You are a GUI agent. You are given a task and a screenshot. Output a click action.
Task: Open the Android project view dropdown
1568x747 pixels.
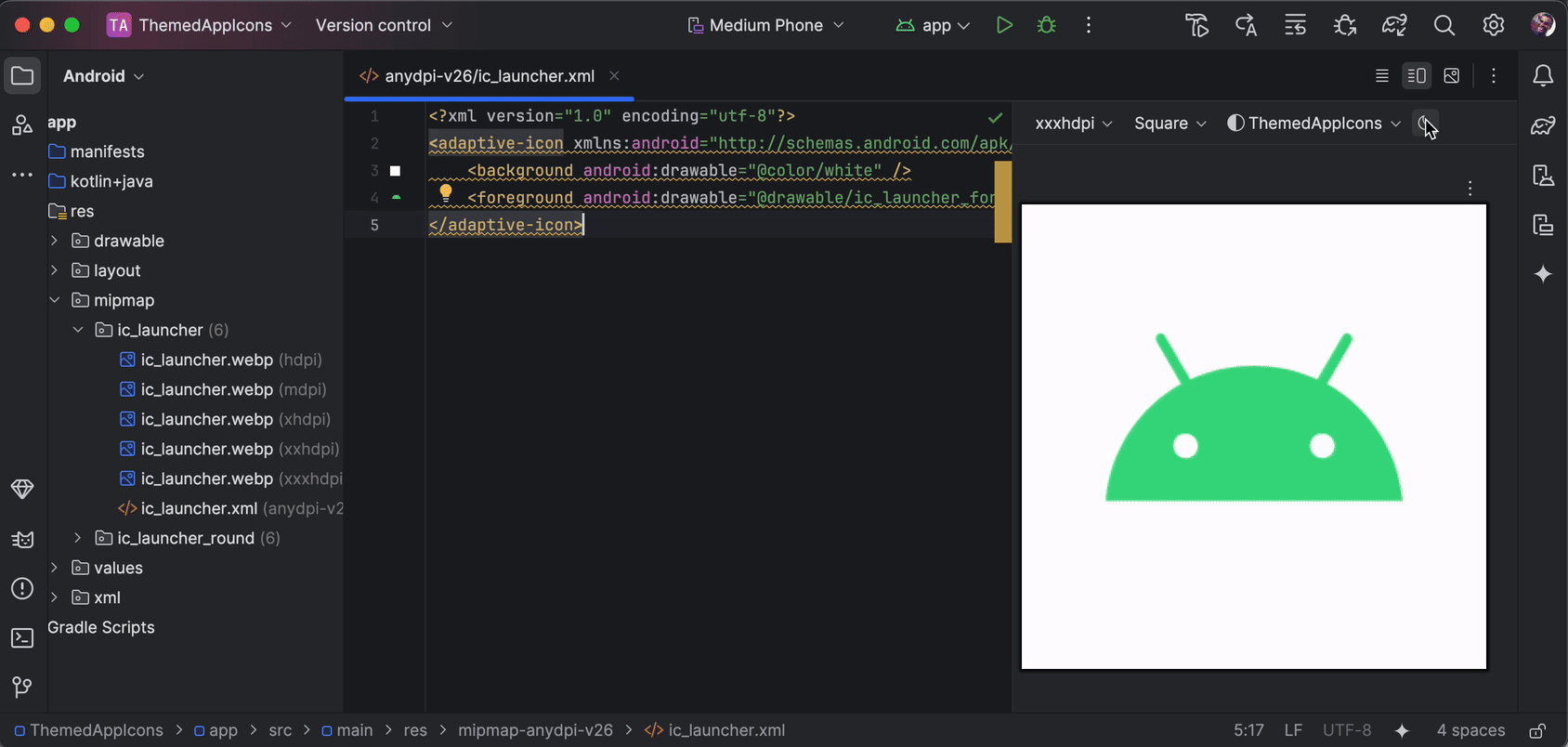103,76
